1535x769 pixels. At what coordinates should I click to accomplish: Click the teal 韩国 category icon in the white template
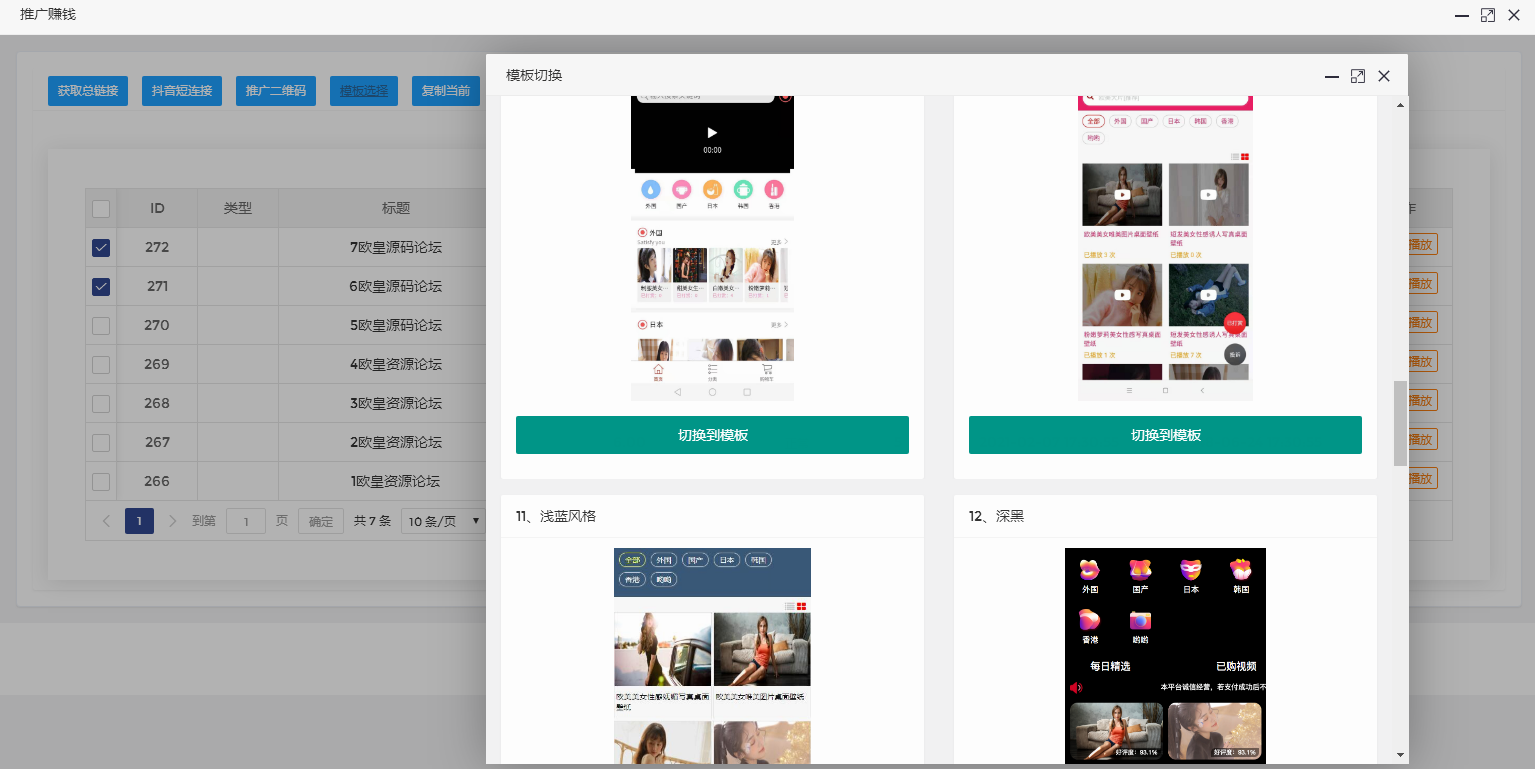(742, 188)
